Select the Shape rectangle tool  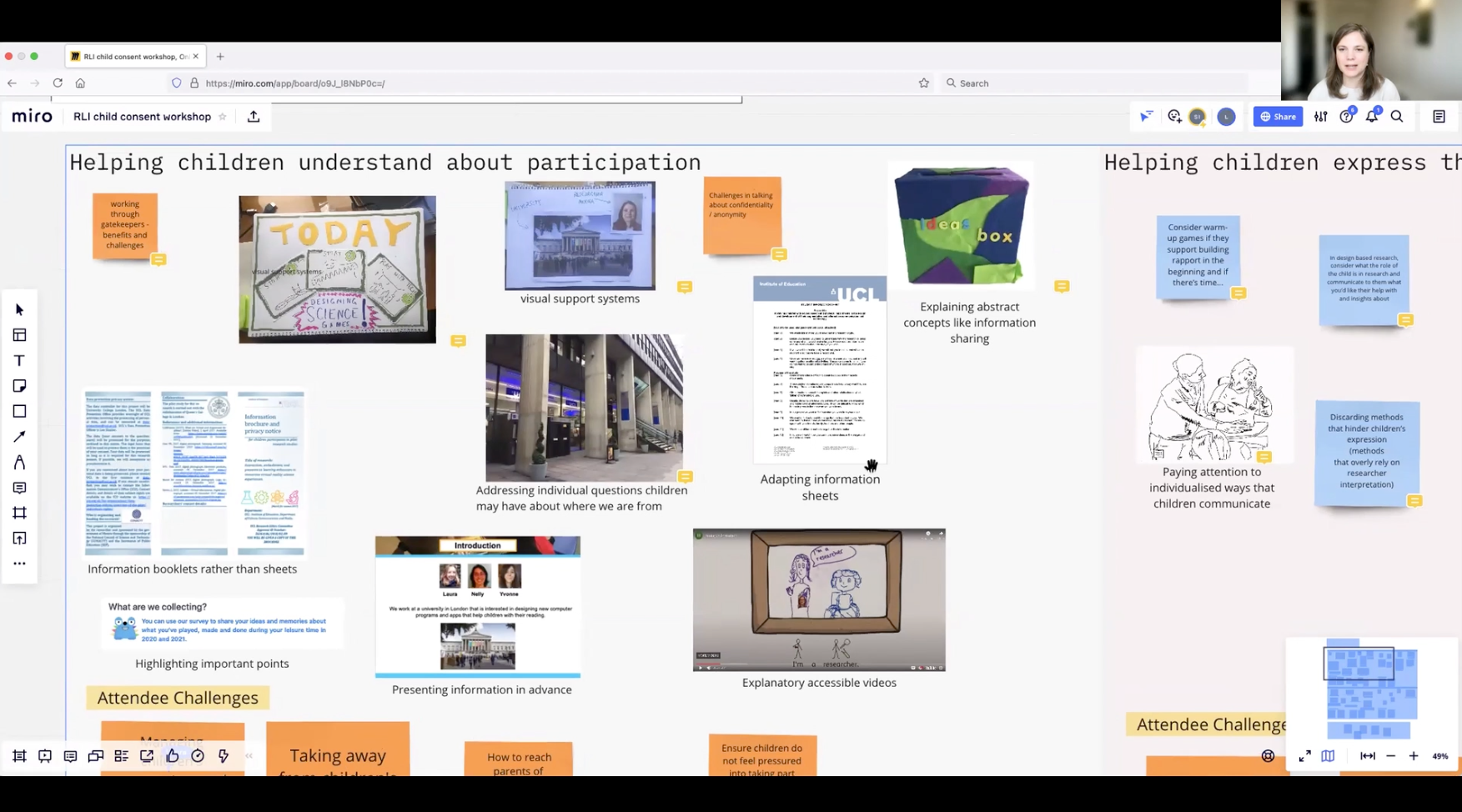coord(19,411)
